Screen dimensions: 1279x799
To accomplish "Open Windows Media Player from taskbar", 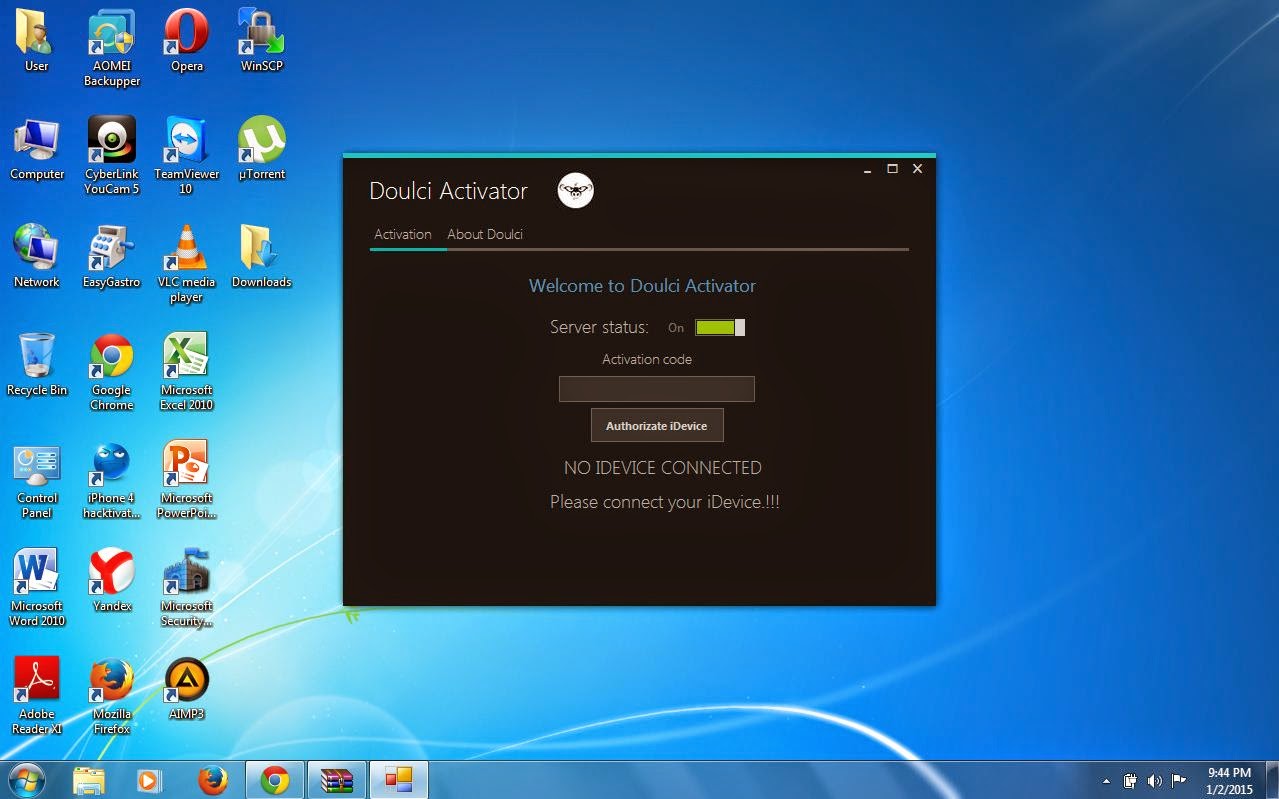I will (x=150, y=780).
